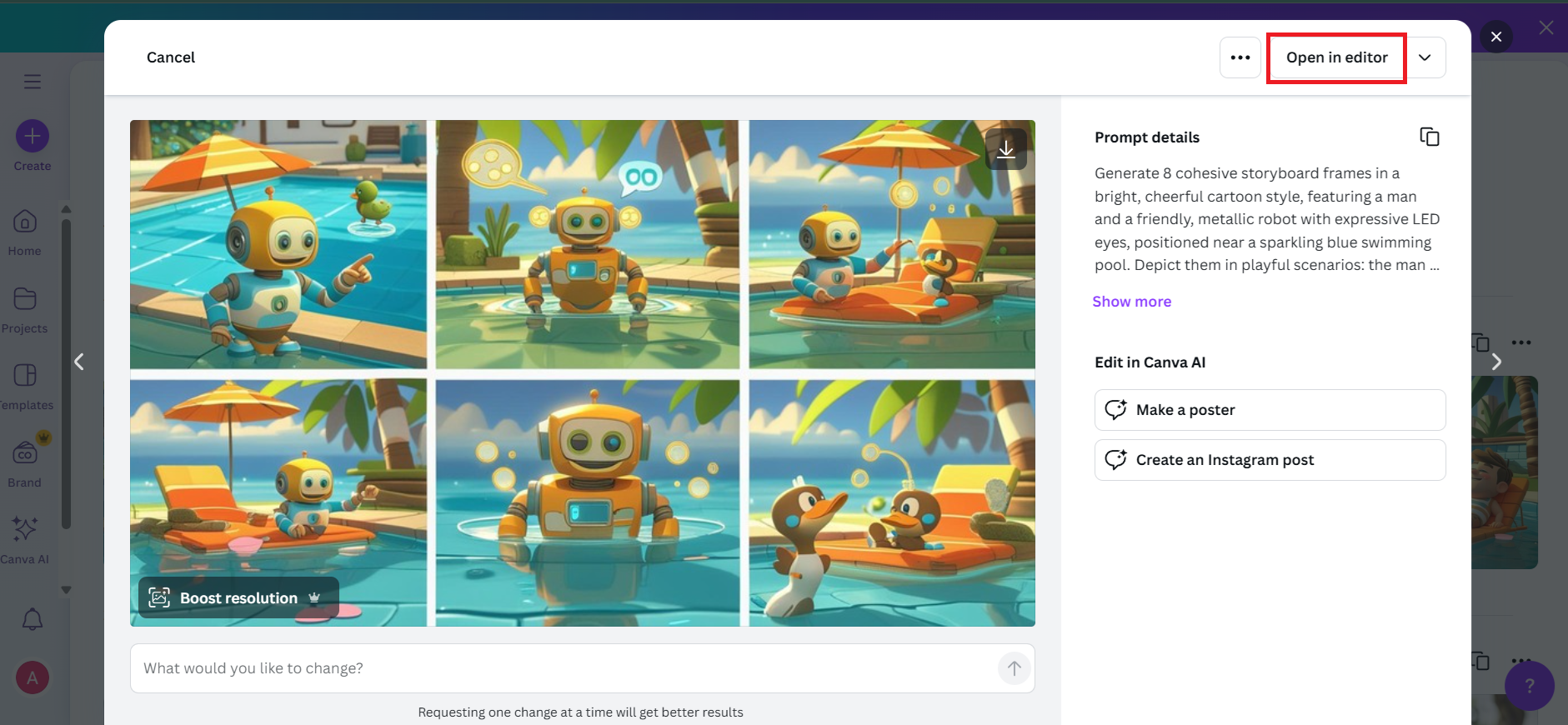The height and width of the screenshot is (725, 1568).
Task: Open the three-dot more options menu in dialog header
Action: click(1240, 57)
